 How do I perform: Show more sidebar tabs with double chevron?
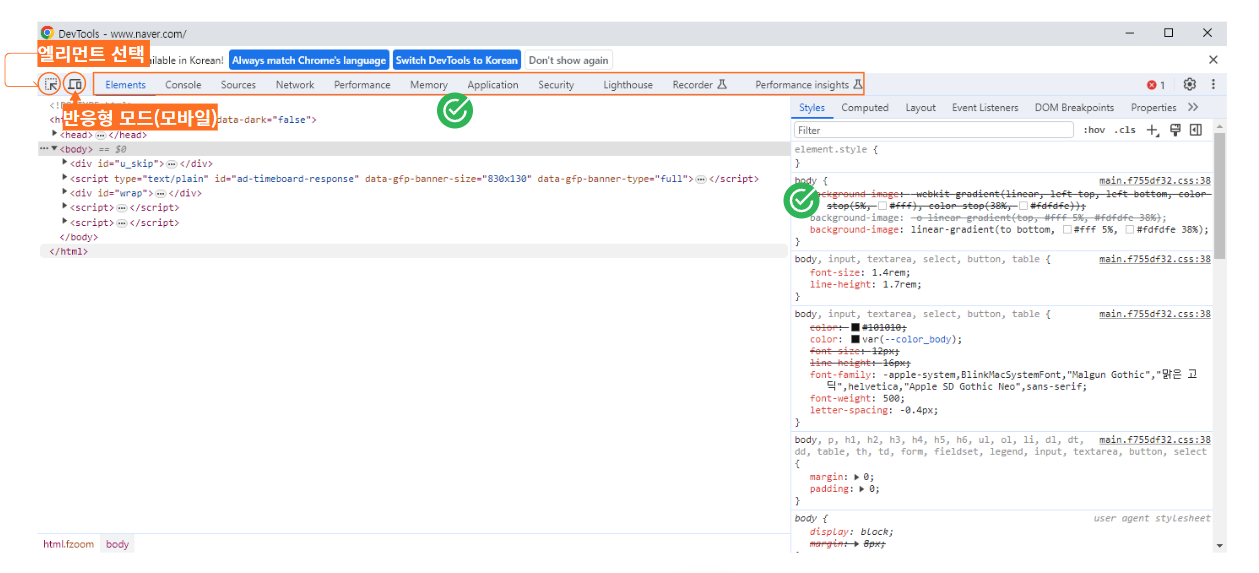[x=1193, y=107]
